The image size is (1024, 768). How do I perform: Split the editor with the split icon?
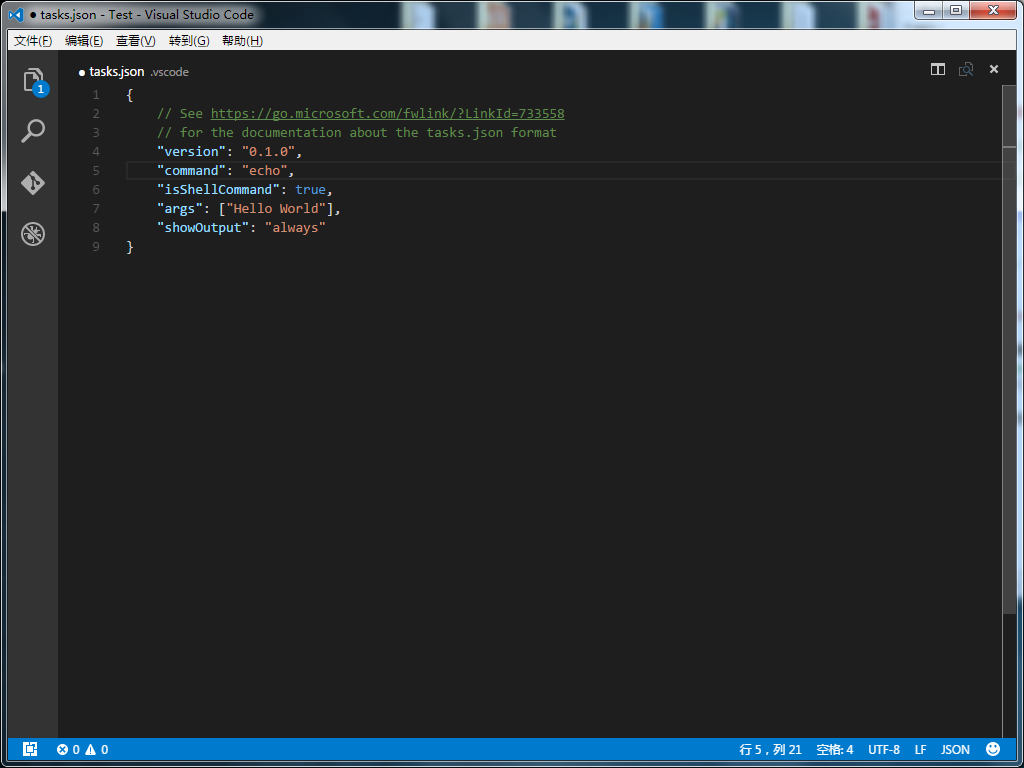pos(938,69)
